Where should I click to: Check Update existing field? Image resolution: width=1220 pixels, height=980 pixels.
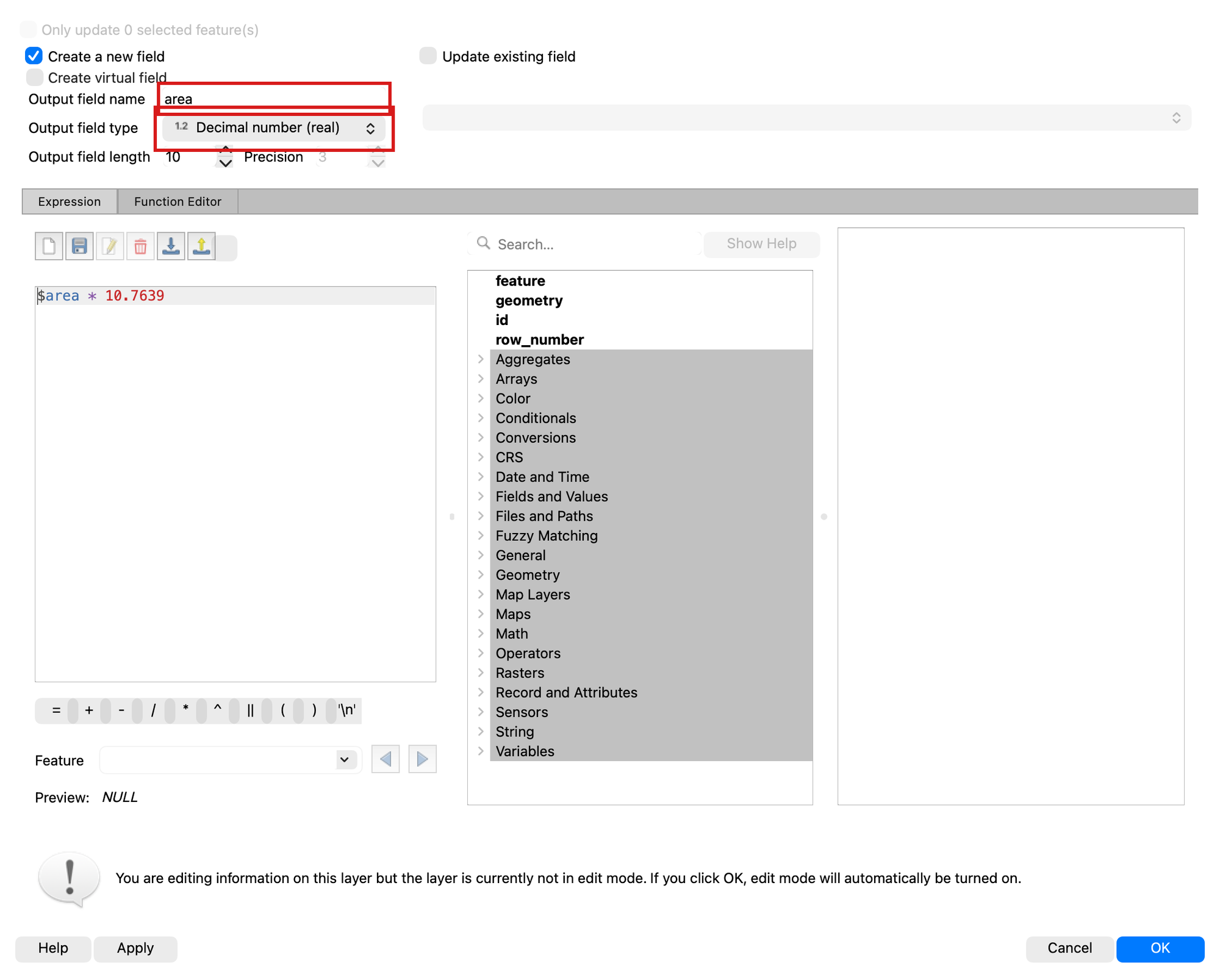[x=428, y=56]
